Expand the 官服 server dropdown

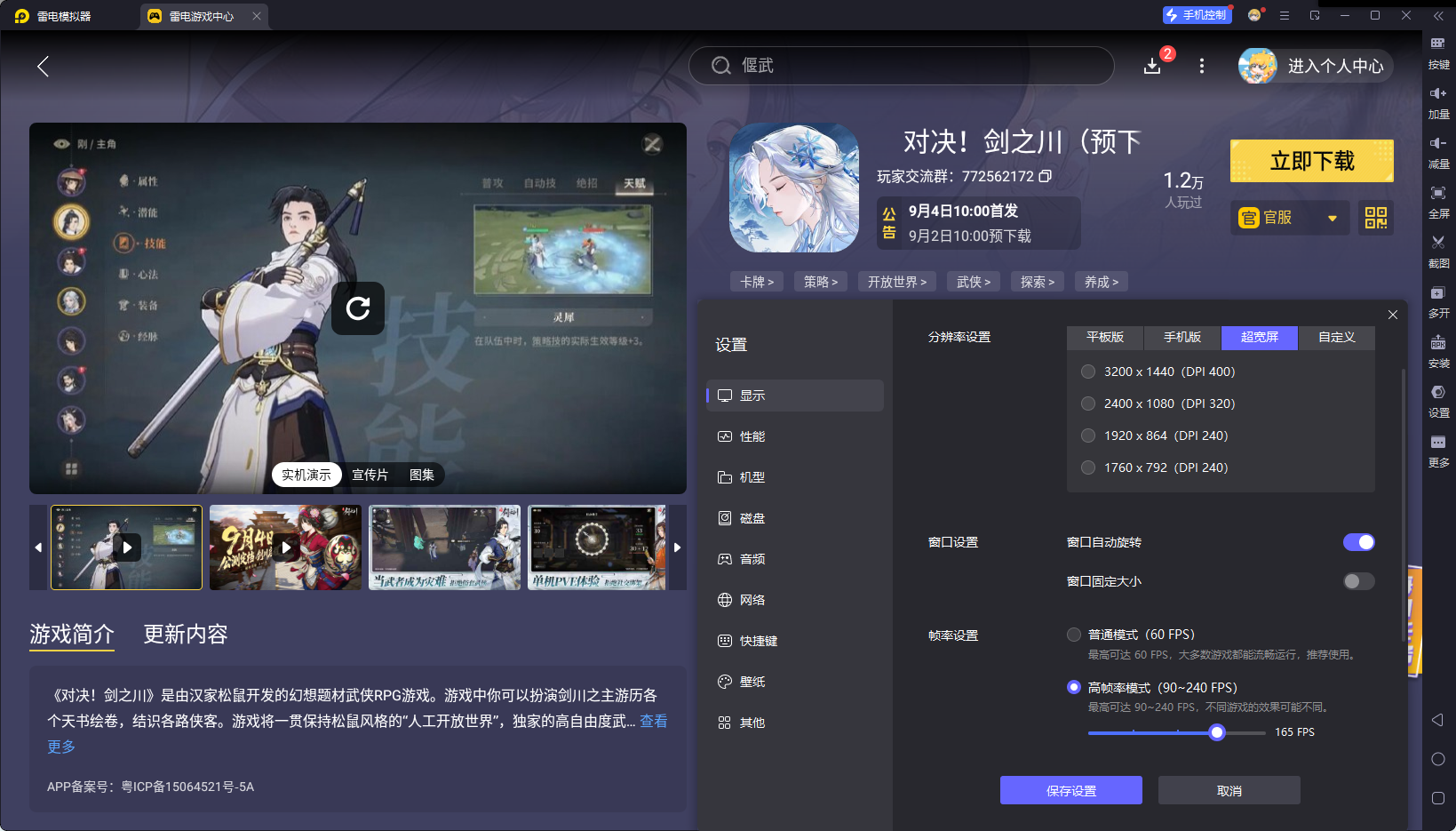[x=1333, y=218]
